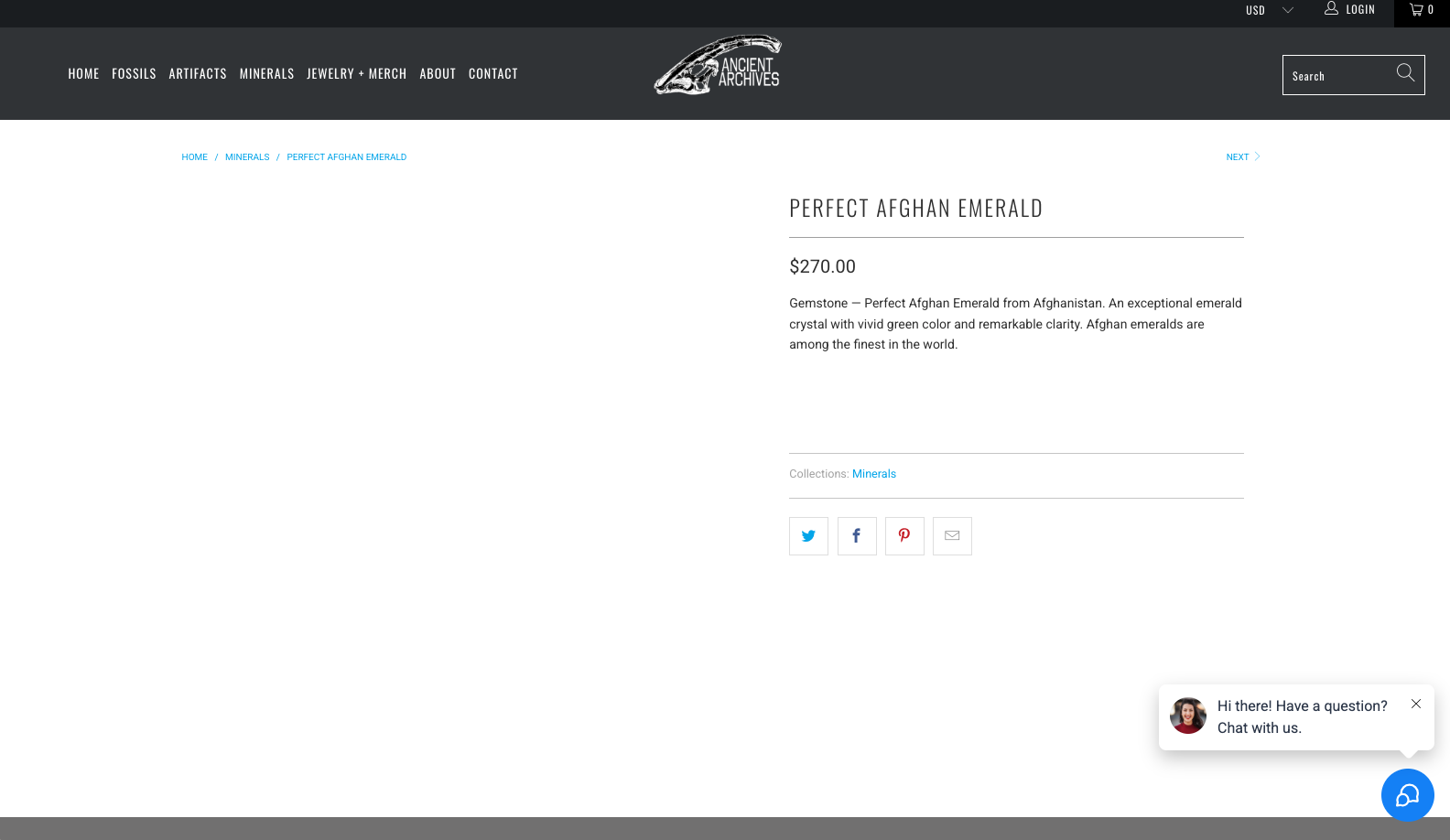Screen dimensions: 1450x840
Task: Open the JEWELRY + MERCH menu
Action: (x=356, y=73)
